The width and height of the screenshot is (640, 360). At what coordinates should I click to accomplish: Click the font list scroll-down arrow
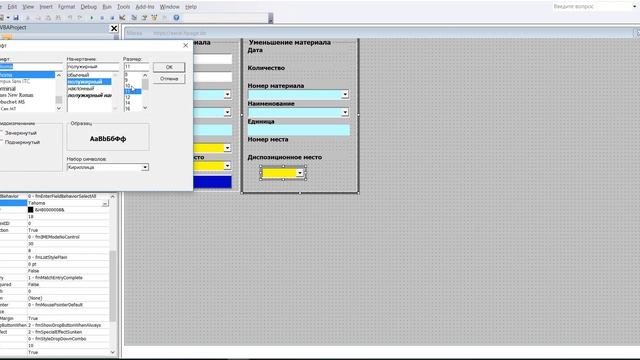tap(59, 108)
